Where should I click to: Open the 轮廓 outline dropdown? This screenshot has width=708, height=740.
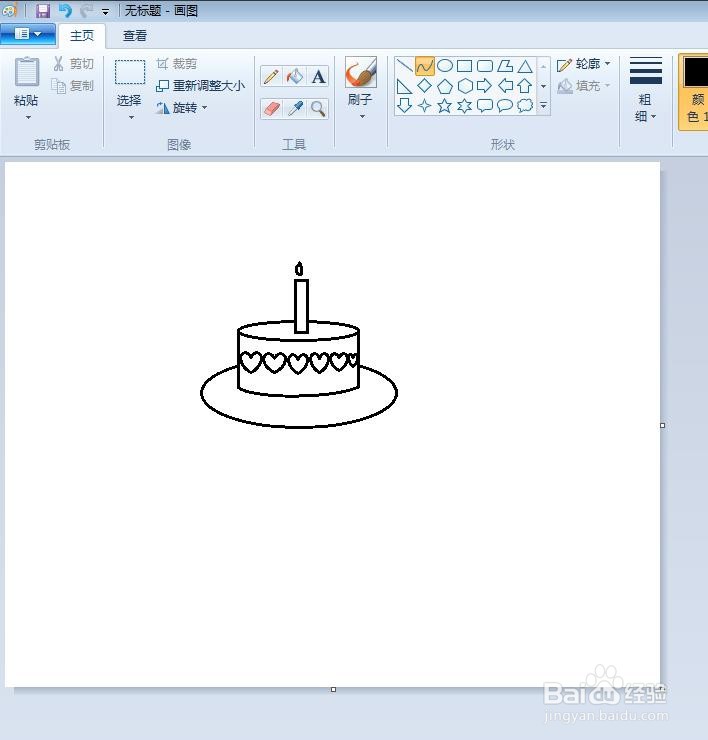pos(583,64)
